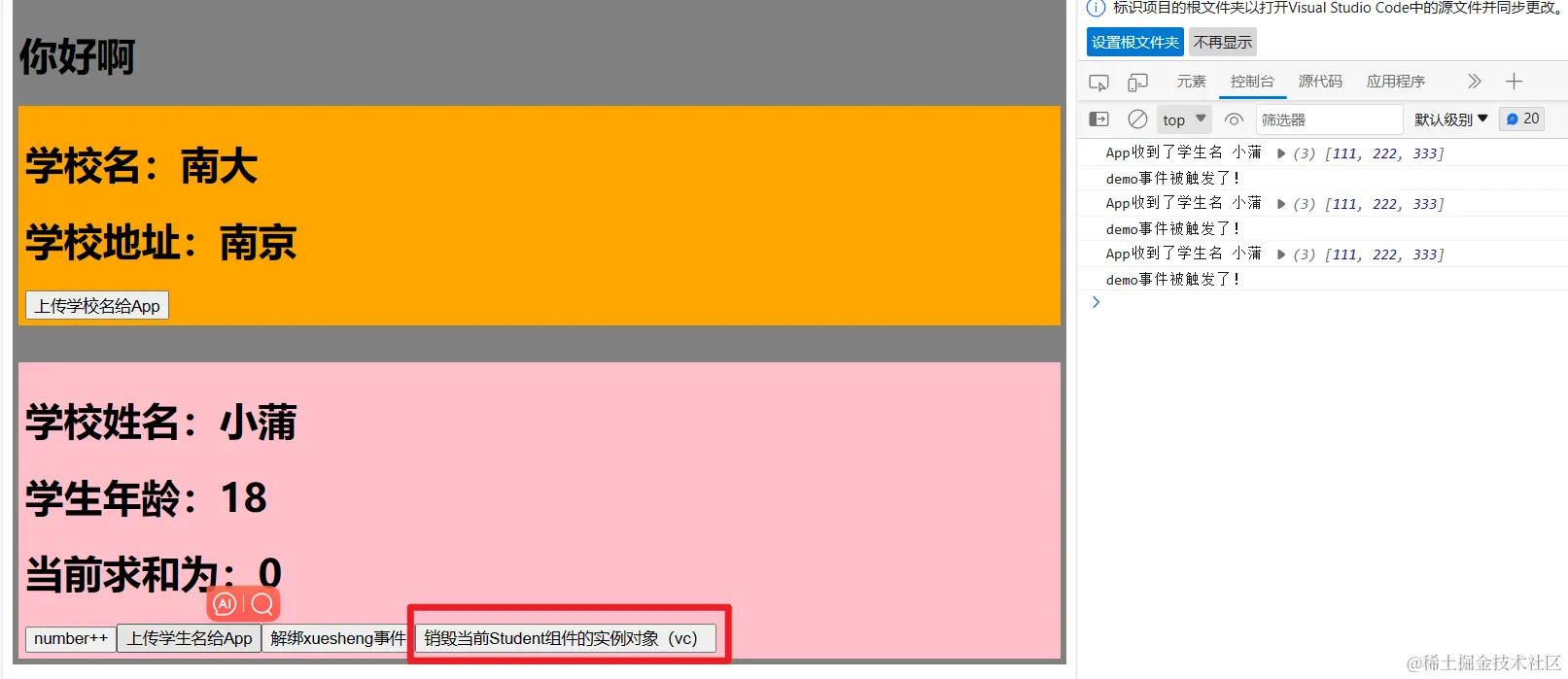Viewport: 1568px width, 679px height.
Task: Click the 你好啊 heading
Action: point(77,56)
